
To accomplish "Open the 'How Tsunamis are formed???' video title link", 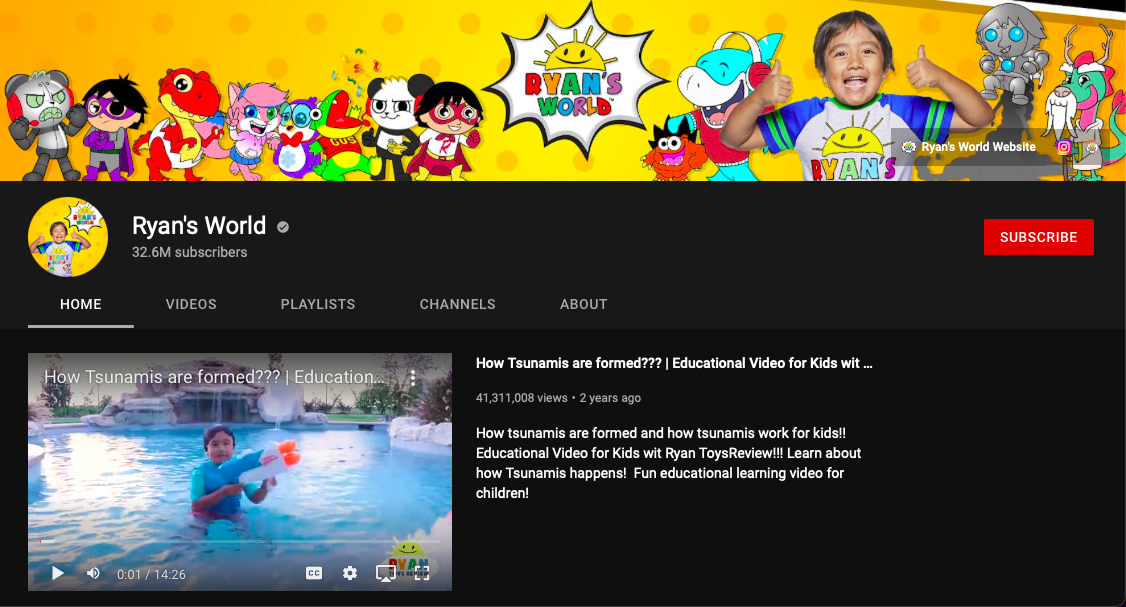I will (674, 363).
